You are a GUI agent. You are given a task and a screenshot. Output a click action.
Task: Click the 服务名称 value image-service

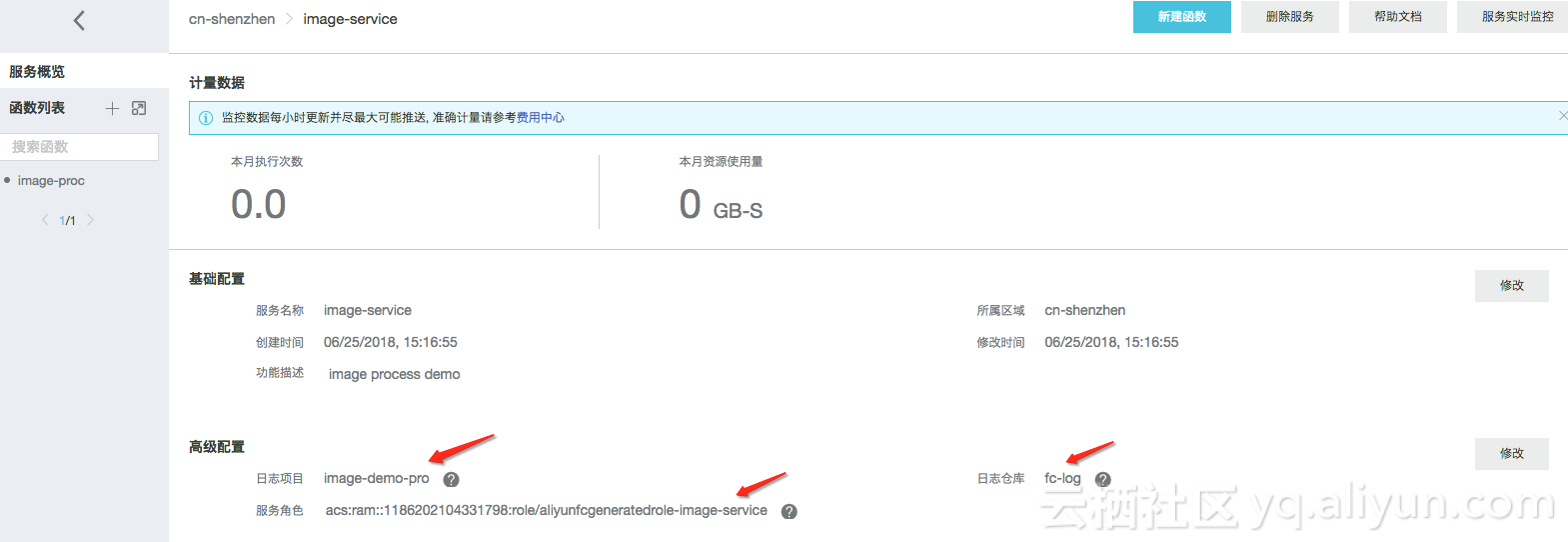[368, 311]
